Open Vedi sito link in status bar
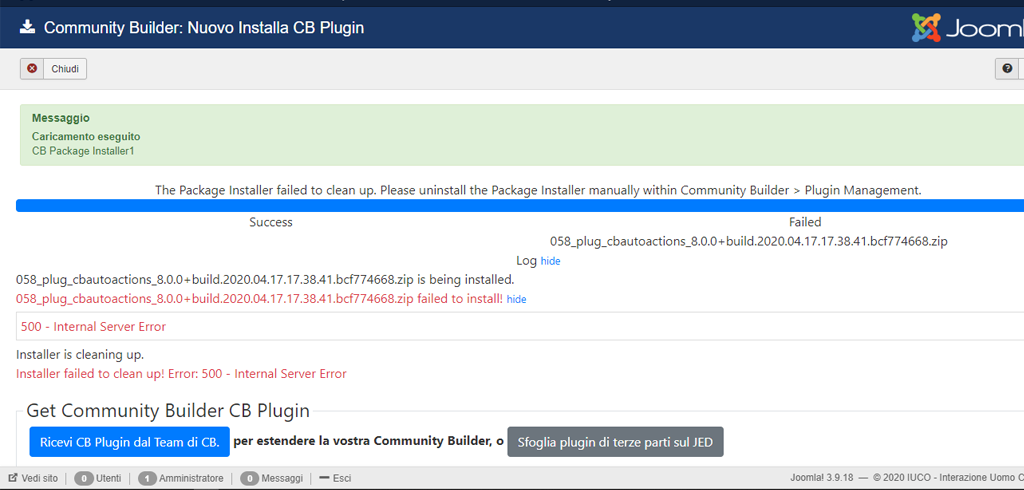 coord(33,478)
